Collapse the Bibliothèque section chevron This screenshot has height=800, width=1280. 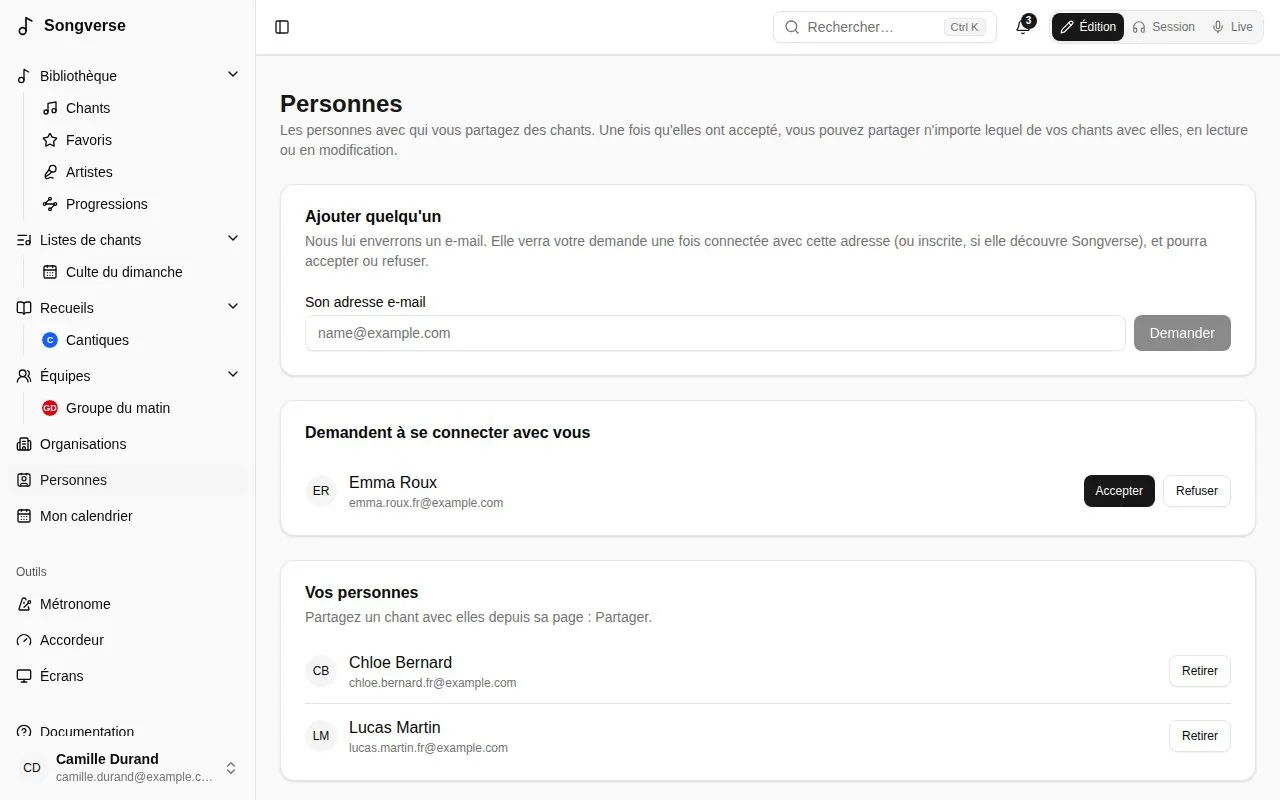(x=233, y=75)
